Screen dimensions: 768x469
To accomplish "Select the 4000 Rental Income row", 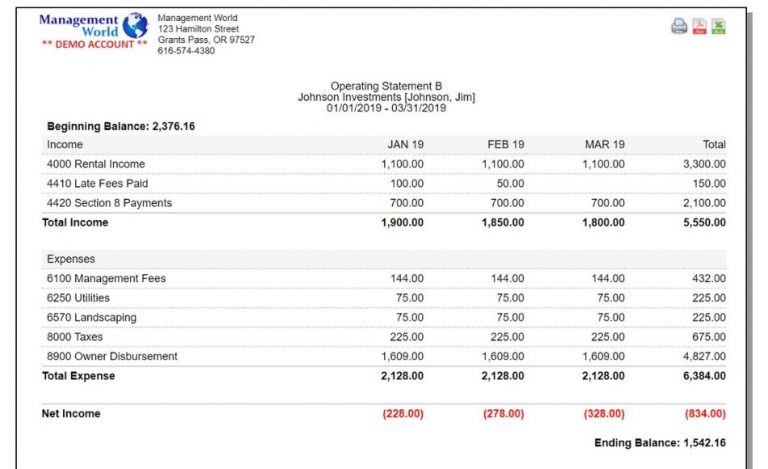I will [x=96, y=164].
